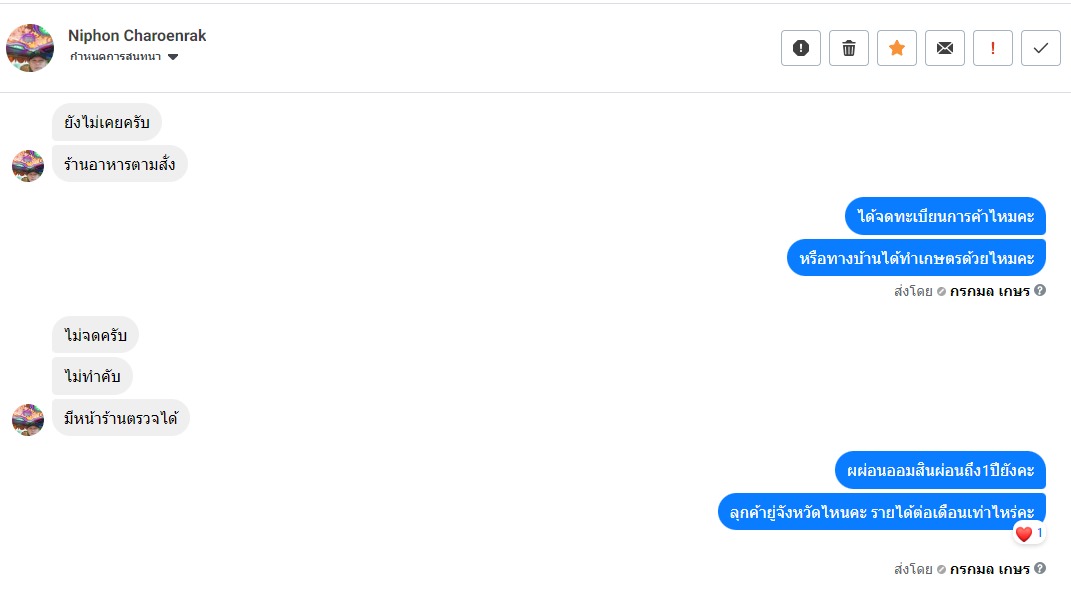Screen dimensions: 1071x597
Task: Click the avatar beside มีหน้าร้านตรวจได้ message
Action: tap(28, 419)
